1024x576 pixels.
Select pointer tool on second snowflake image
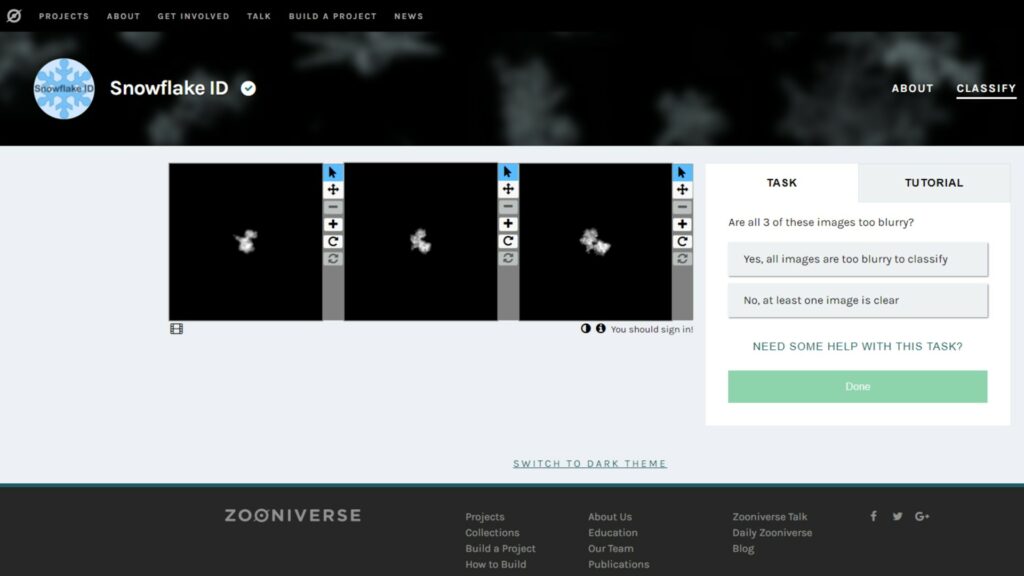[x=508, y=172]
